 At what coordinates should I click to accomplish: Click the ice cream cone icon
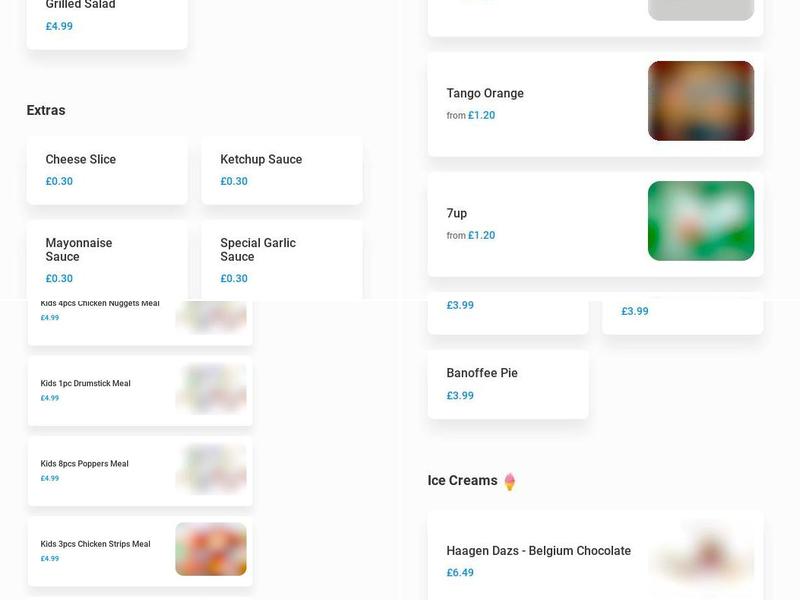[x=509, y=481]
